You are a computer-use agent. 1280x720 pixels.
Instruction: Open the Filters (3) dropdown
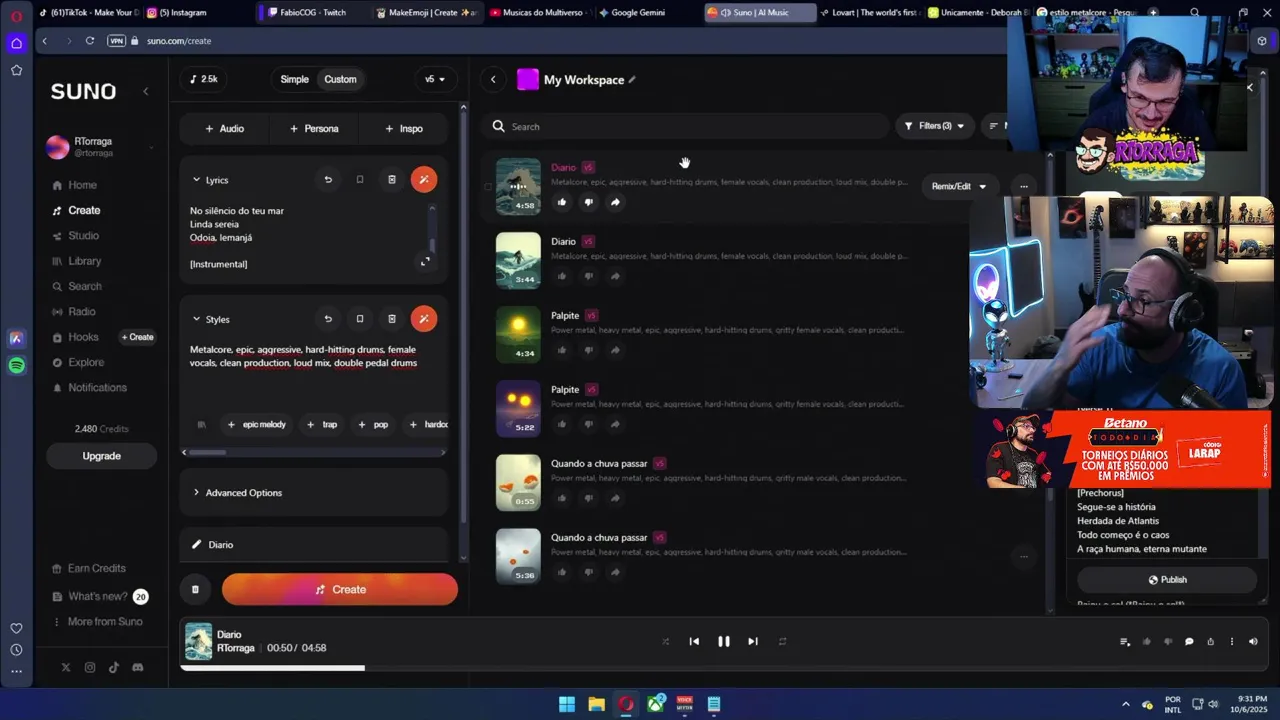click(x=934, y=126)
